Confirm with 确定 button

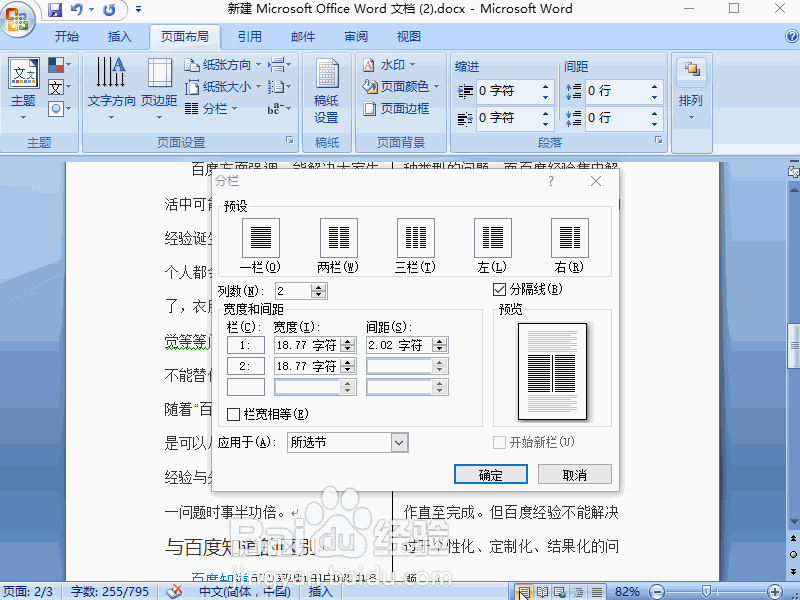click(x=491, y=474)
